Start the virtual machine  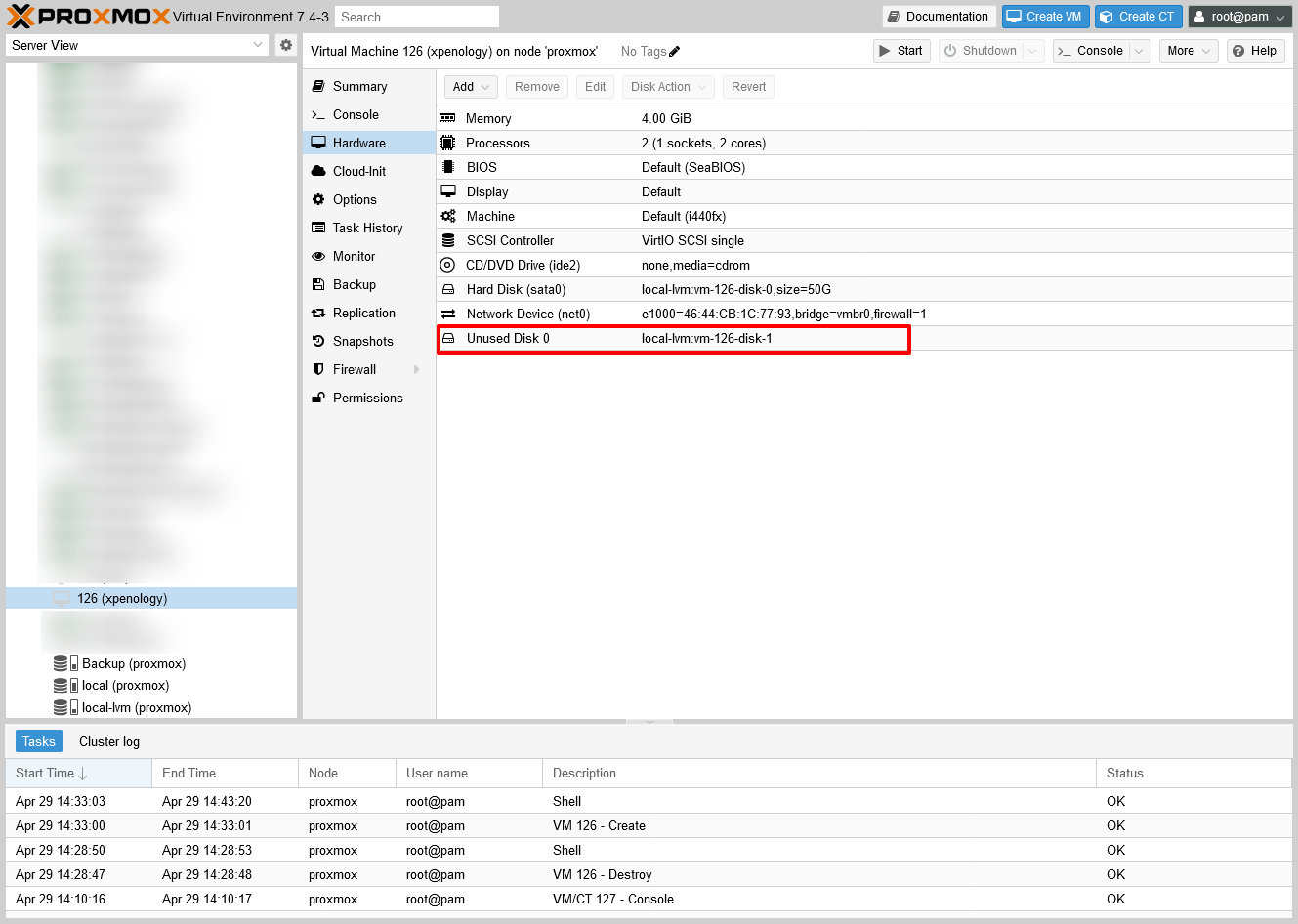pyautogui.click(x=900, y=51)
